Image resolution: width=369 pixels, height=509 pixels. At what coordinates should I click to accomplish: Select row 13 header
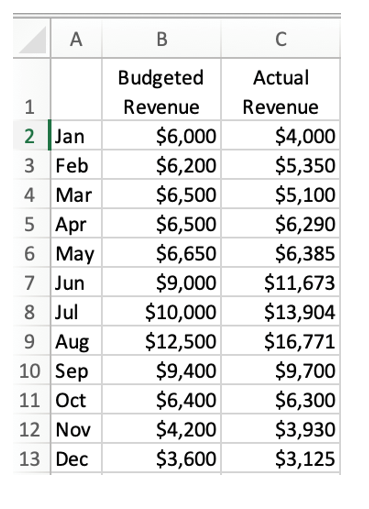(32, 458)
